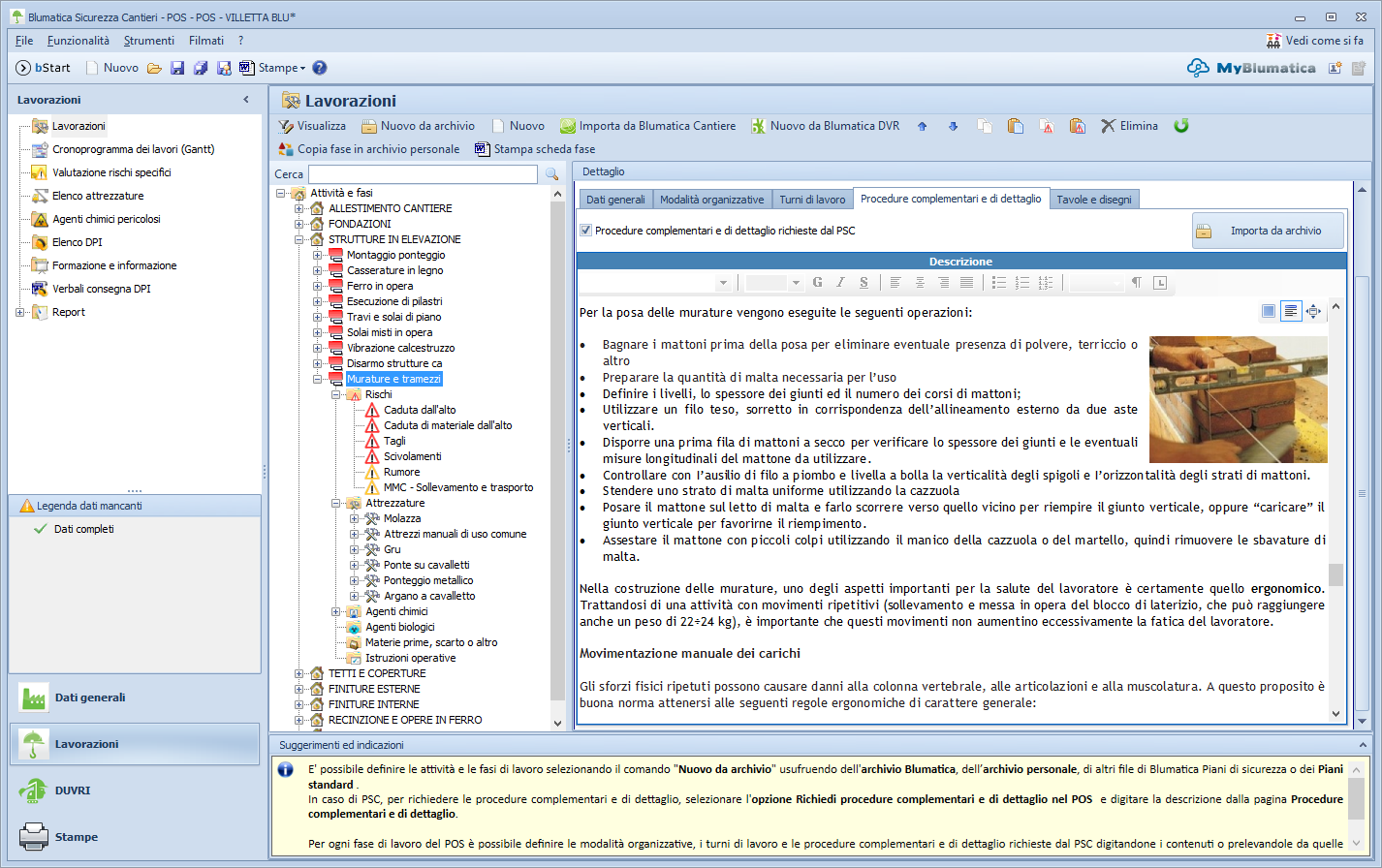Image resolution: width=1382 pixels, height=868 pixels.
Task: Uncheck Procedure complementari richieste dal PSC
Action: (585, 231)
